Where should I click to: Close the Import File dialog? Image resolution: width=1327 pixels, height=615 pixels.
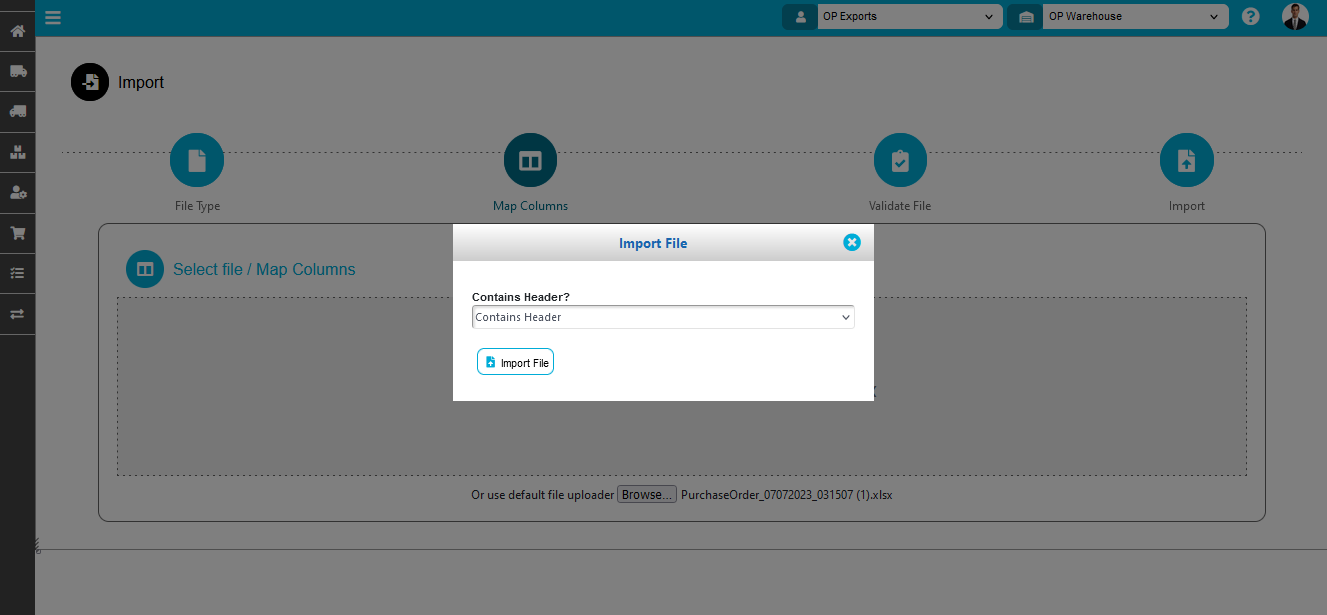click(851, 242)
